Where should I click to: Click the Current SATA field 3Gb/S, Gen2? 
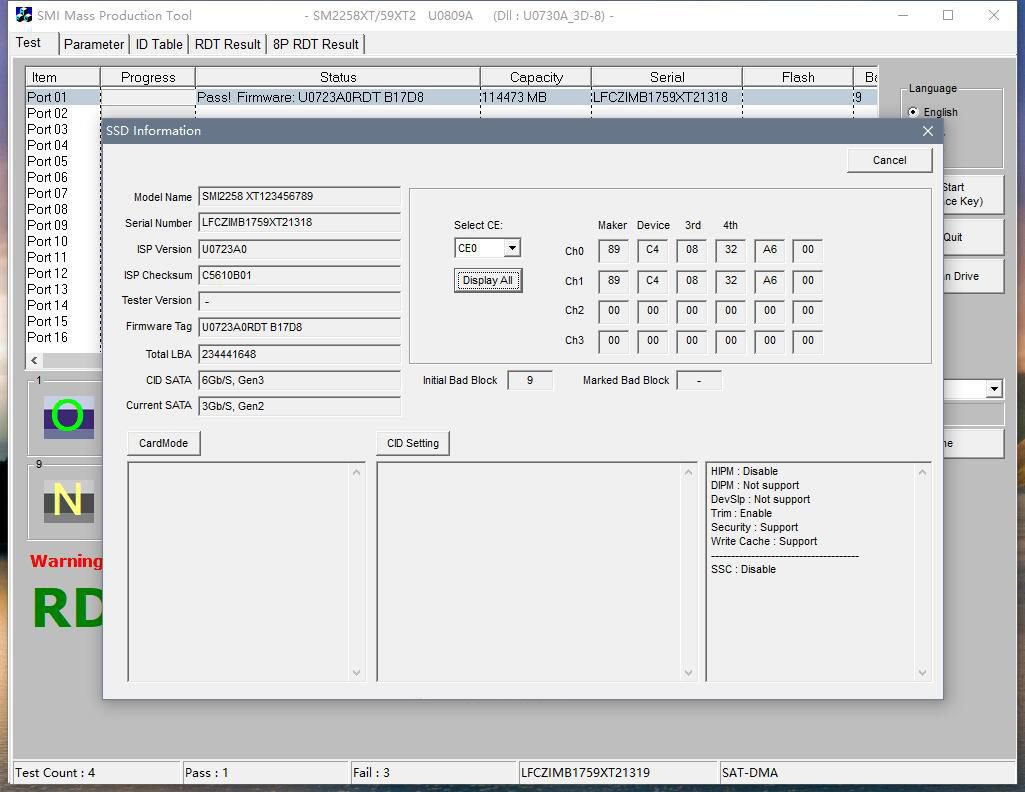(299, 406)
